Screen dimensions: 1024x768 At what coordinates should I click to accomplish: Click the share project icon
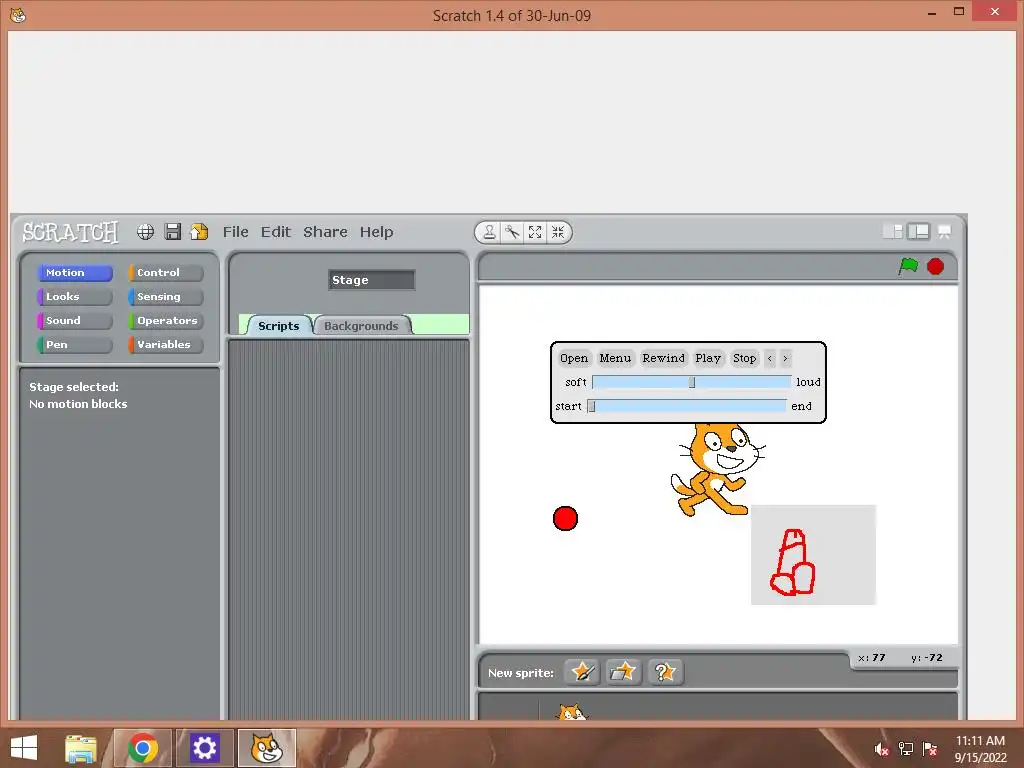tap(199, 232)
